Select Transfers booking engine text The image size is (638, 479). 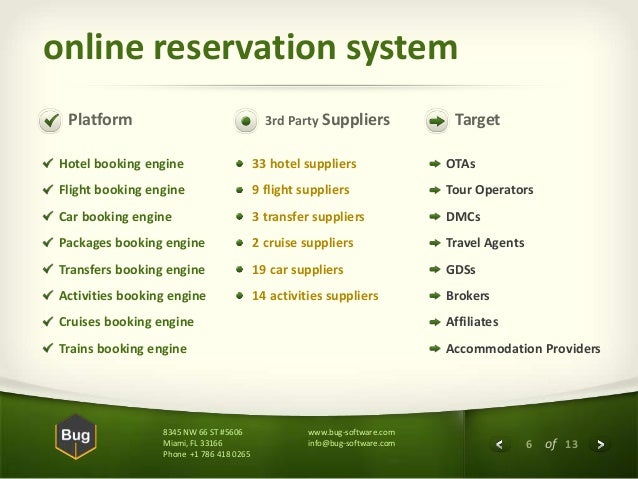(x=132, y=269)
